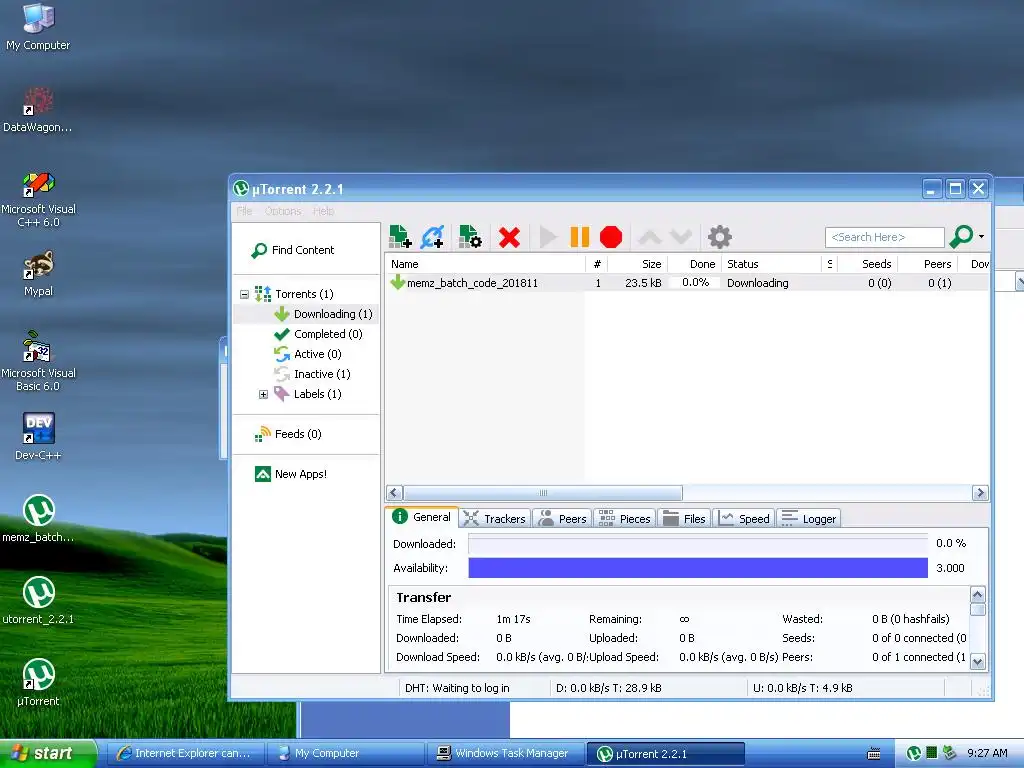Click the 23.5 kB size cell

[x=643, y=283]
